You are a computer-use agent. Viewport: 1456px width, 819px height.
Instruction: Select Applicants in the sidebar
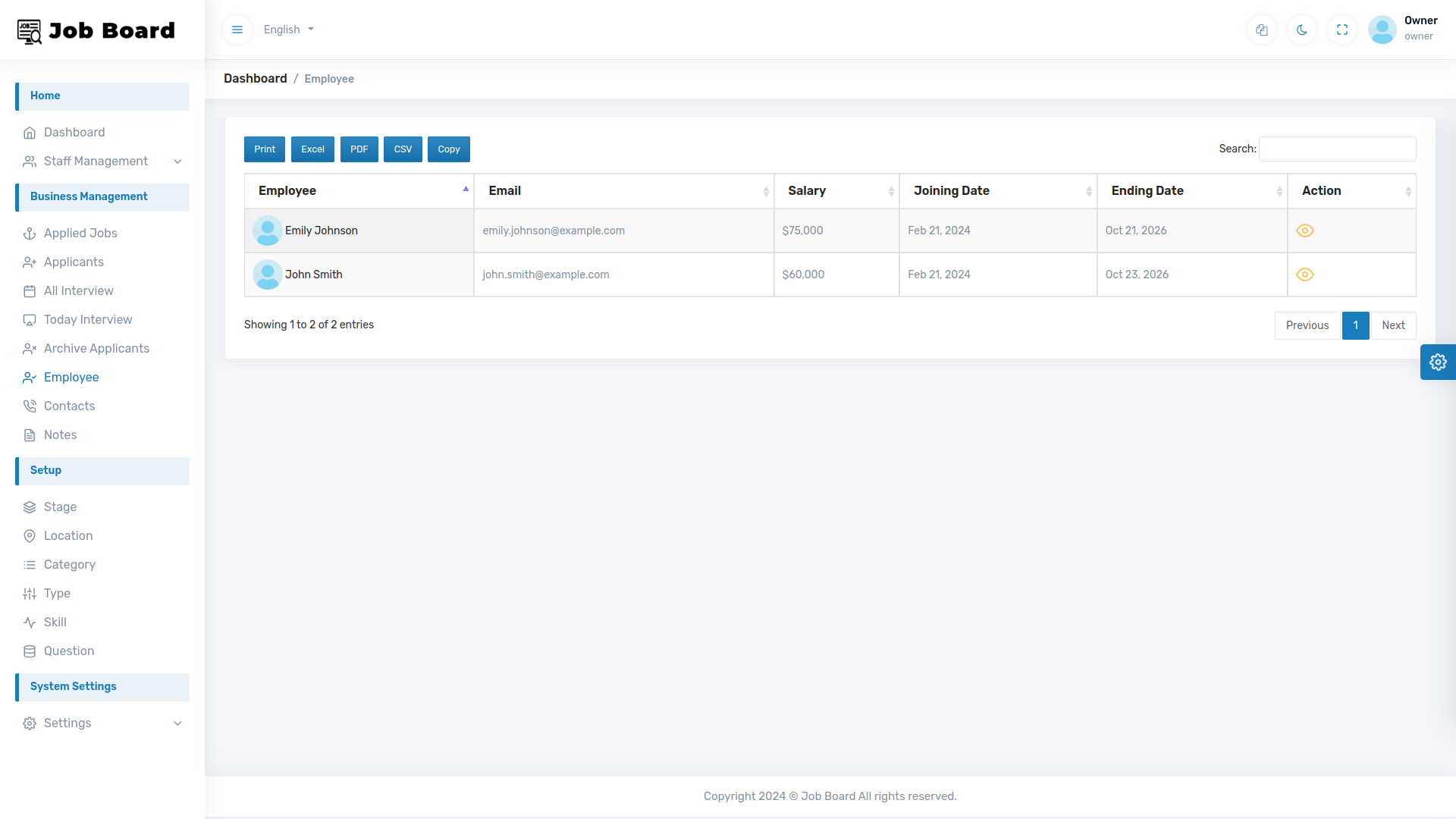point(74,262)
